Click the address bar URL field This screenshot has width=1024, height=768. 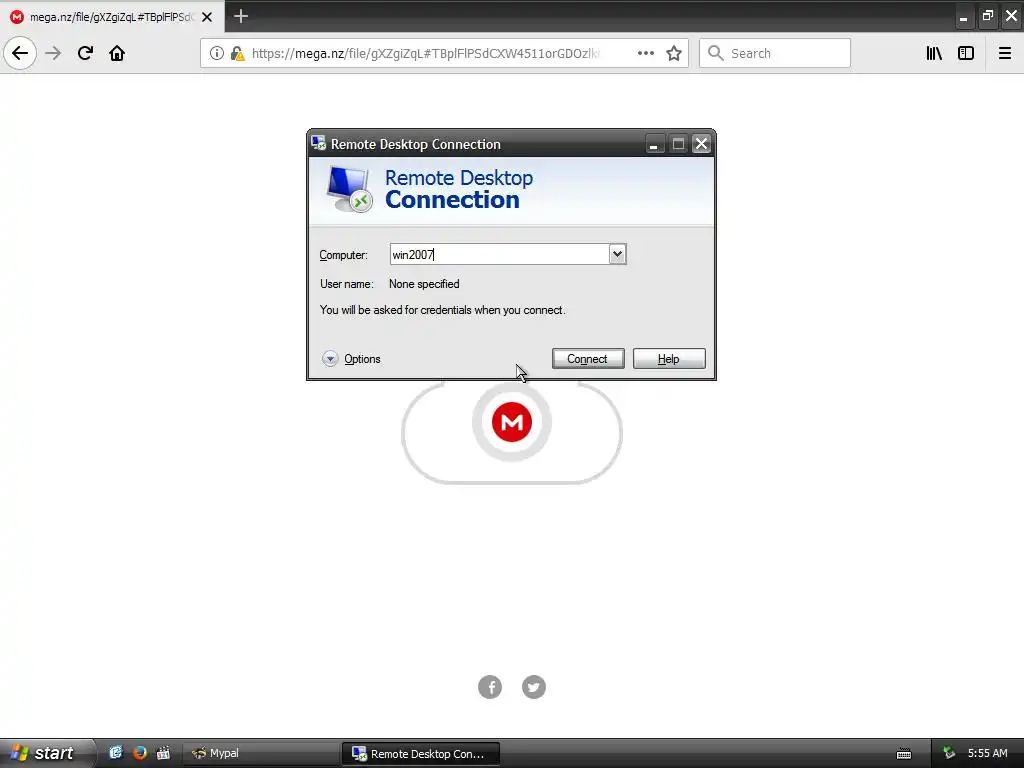click(x=424, y=54)
